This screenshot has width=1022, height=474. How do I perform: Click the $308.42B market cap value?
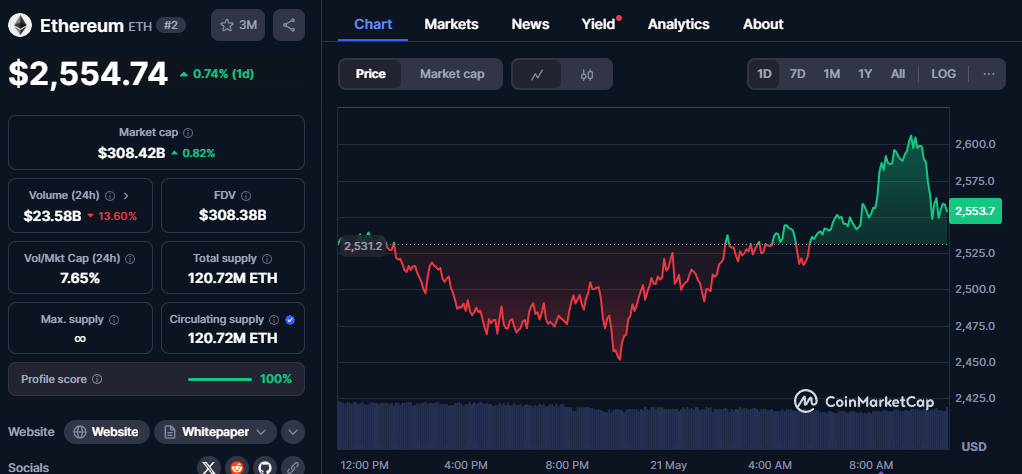click(133, 153)
